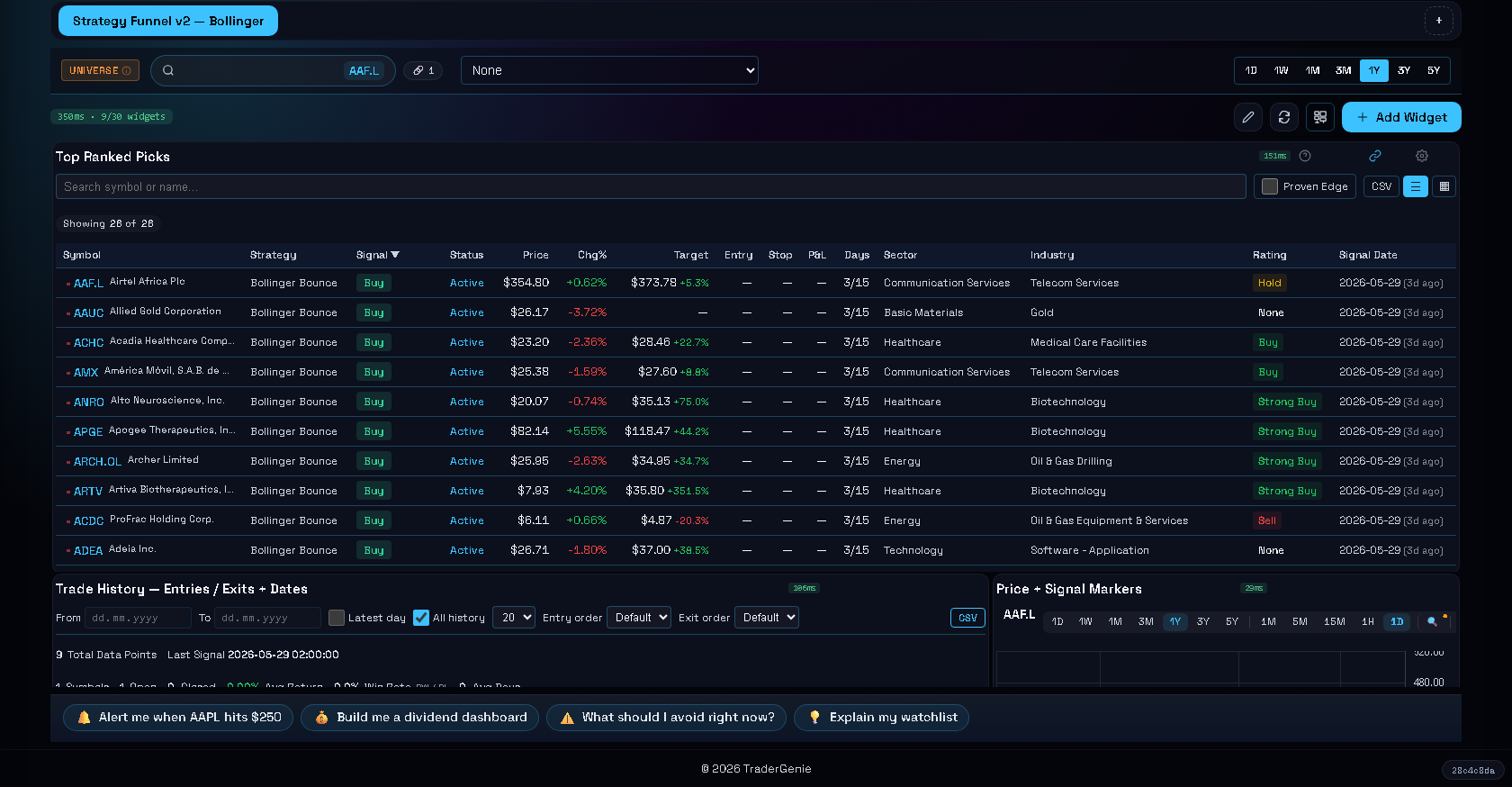Click the chart magnifier zoom icon

(x=1433, y=621)
